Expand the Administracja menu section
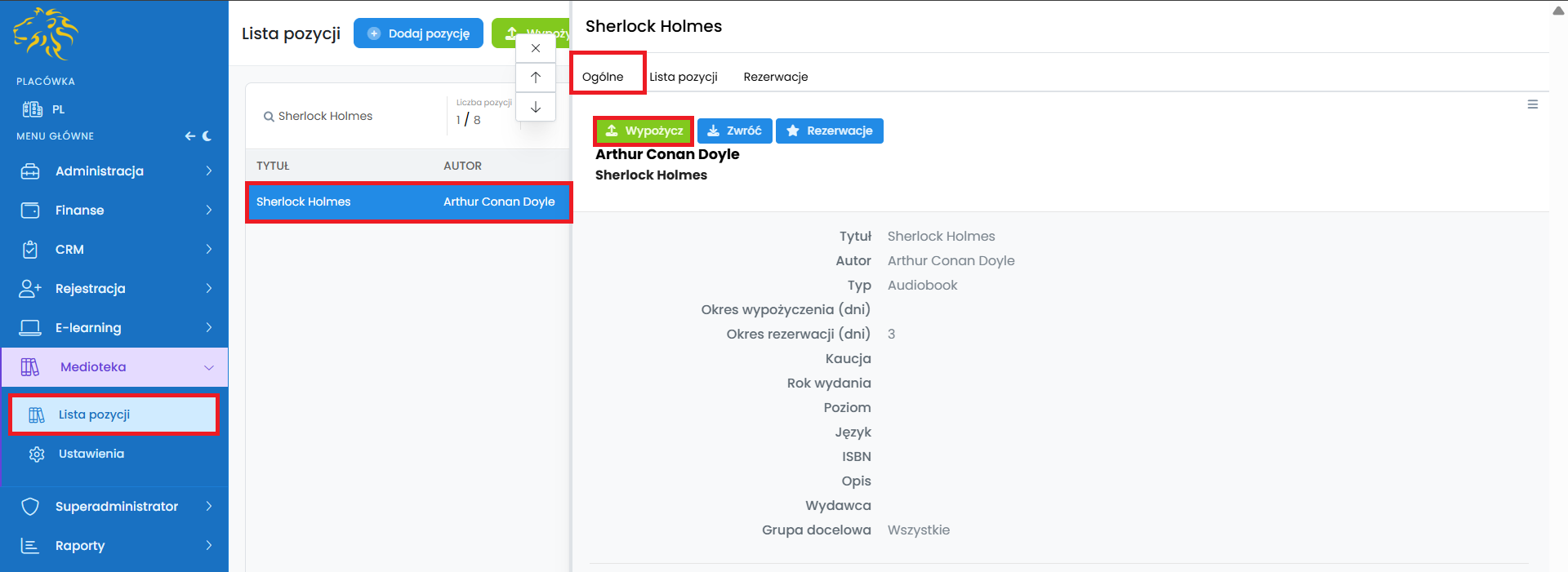The width and height of the screenshot is (1568, 572). click(114, 171)
